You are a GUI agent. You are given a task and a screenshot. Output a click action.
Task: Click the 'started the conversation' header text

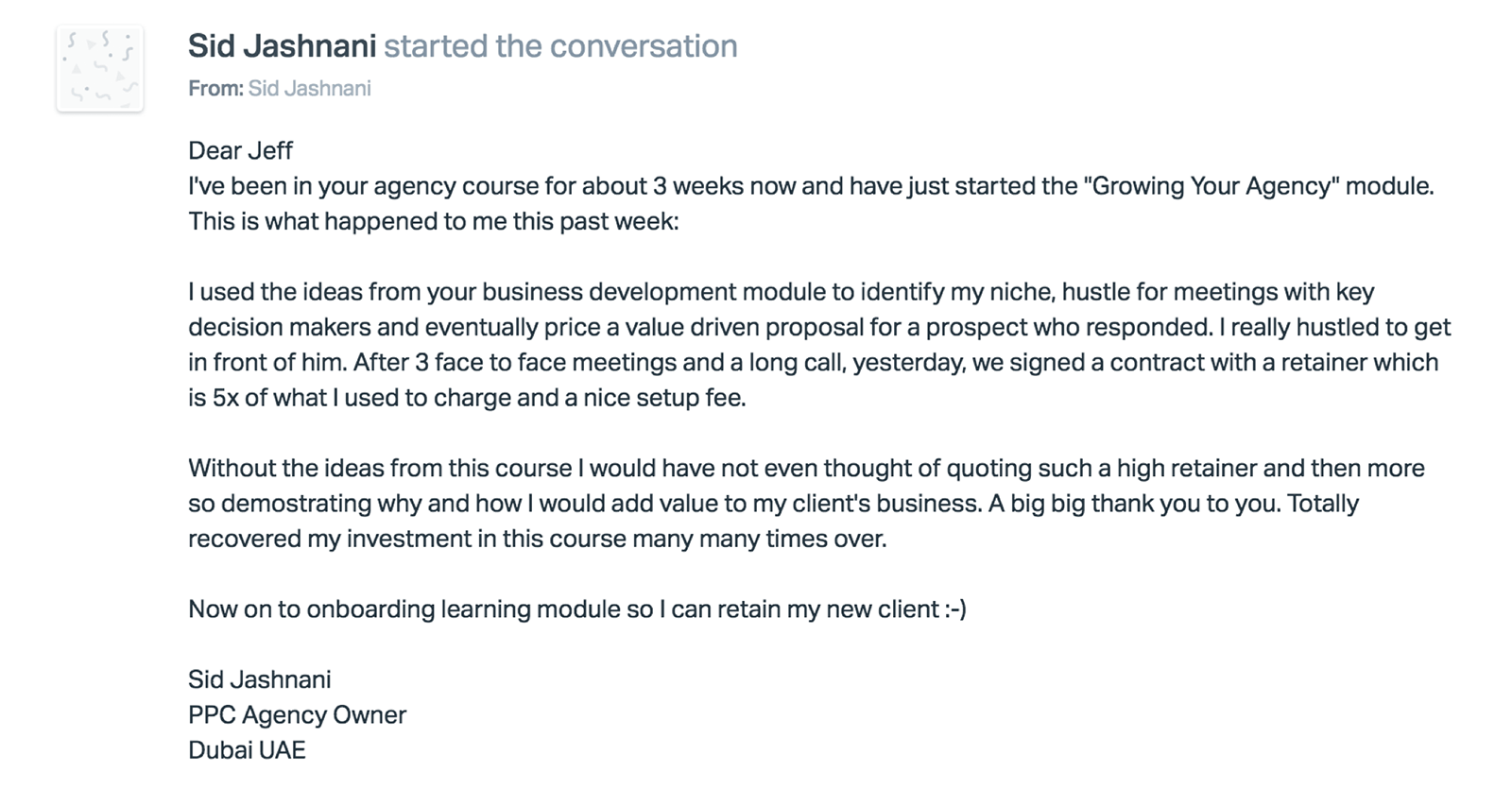point(560,46)
